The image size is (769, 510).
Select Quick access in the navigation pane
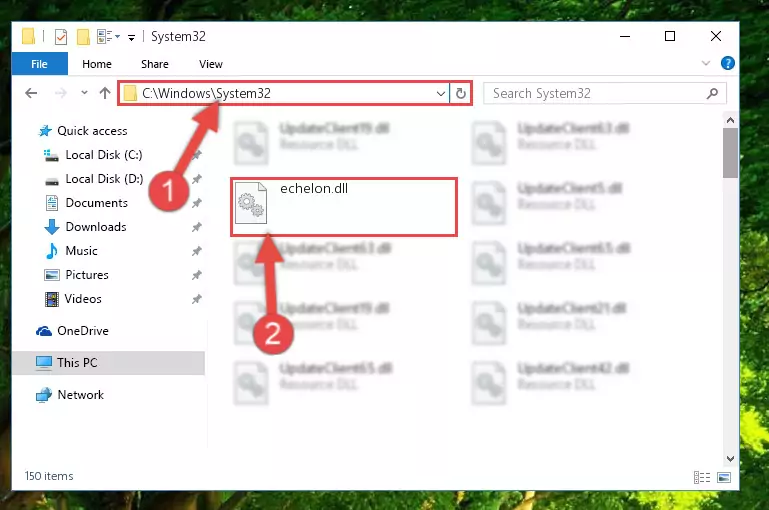92,131
